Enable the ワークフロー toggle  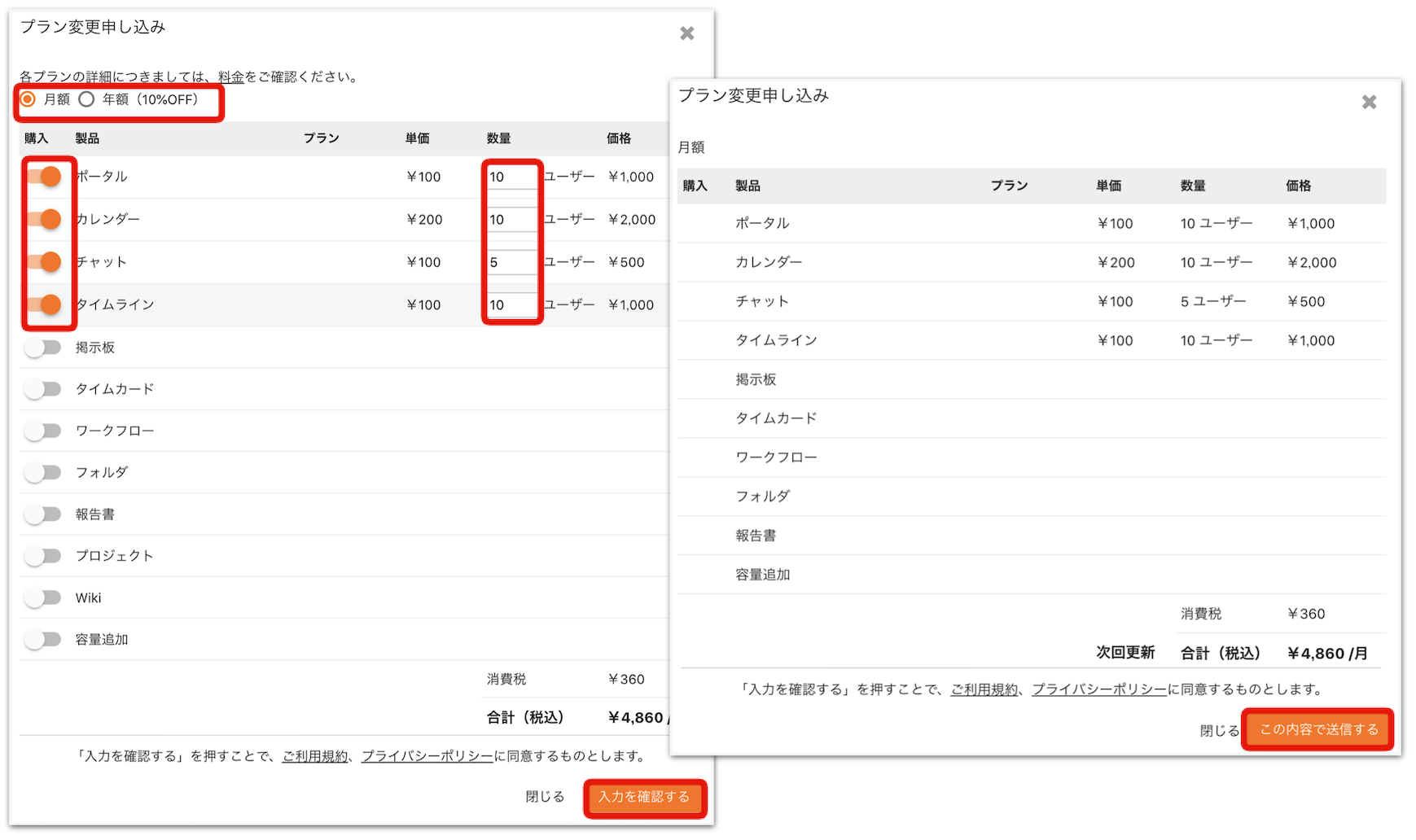(43, 431)
